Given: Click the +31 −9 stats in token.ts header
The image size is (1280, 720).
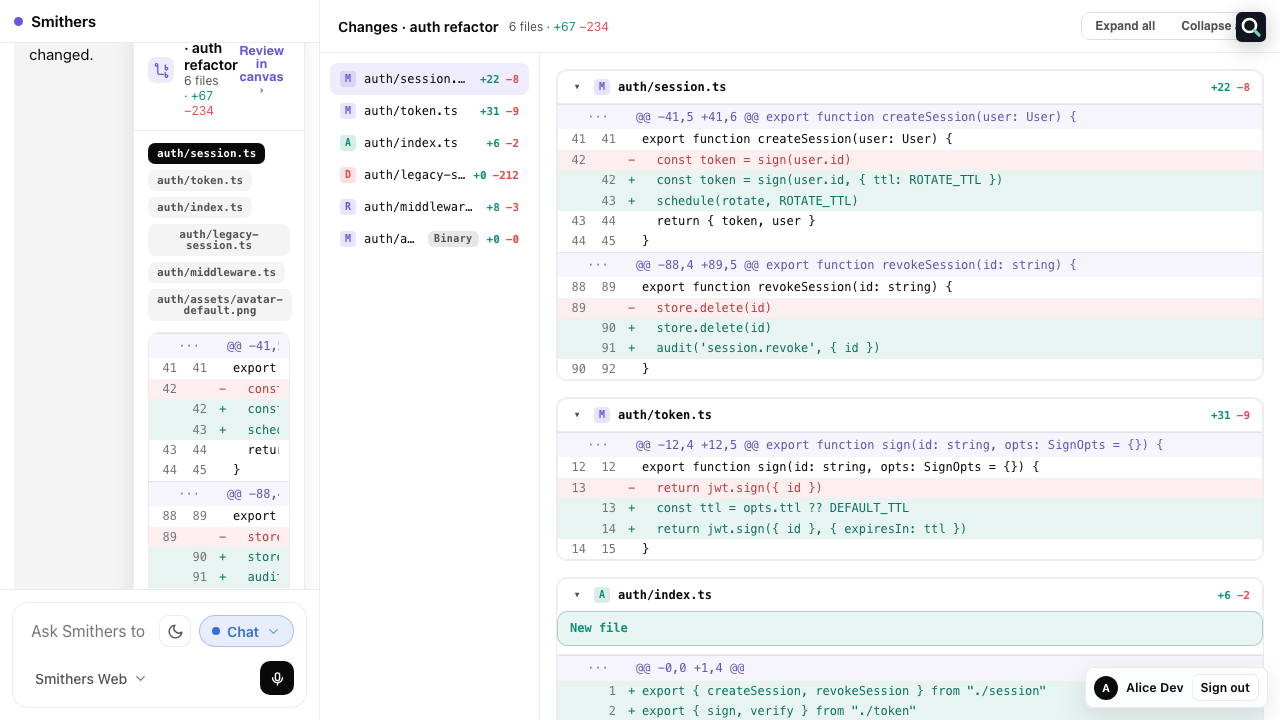Looking at the screenshot, I should (1230, 415).
